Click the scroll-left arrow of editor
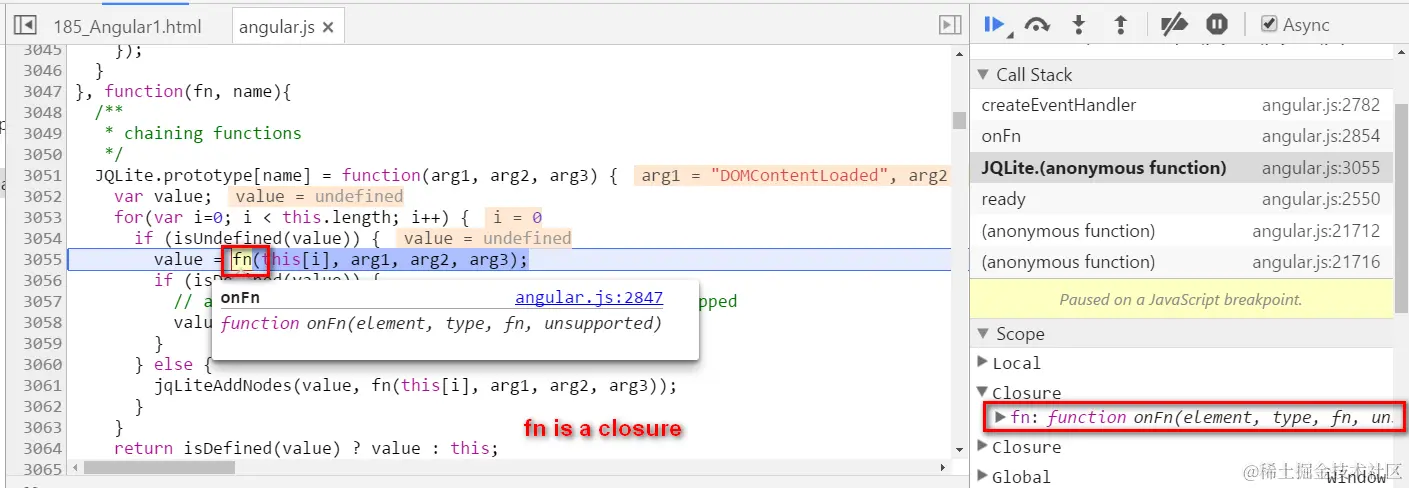Screen dimensions: 1409x488 pyautogui.click(x=73, y=467)
